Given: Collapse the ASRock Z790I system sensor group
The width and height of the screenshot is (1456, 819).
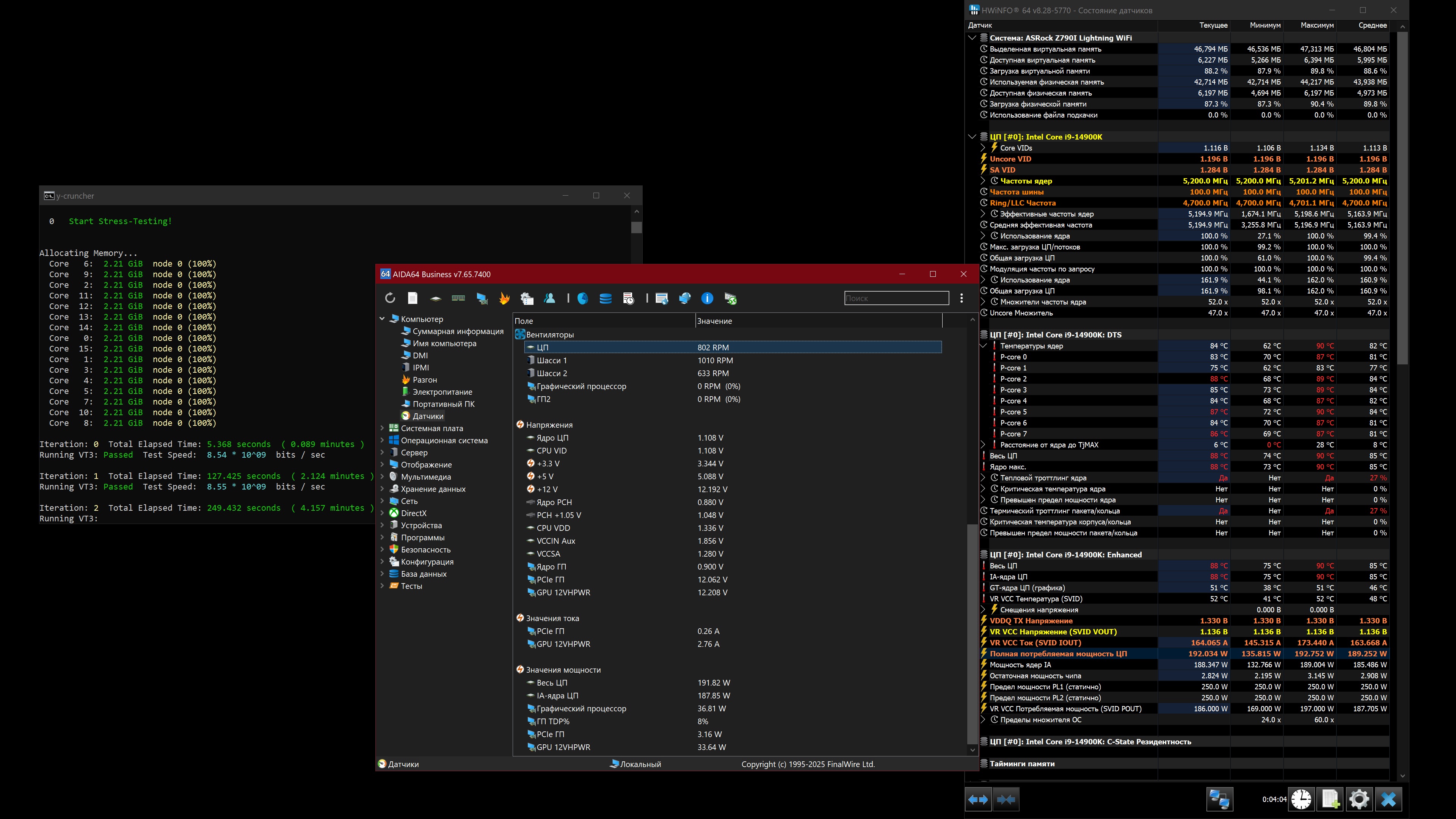Looking at the screenshot, I should pos(972,38).
